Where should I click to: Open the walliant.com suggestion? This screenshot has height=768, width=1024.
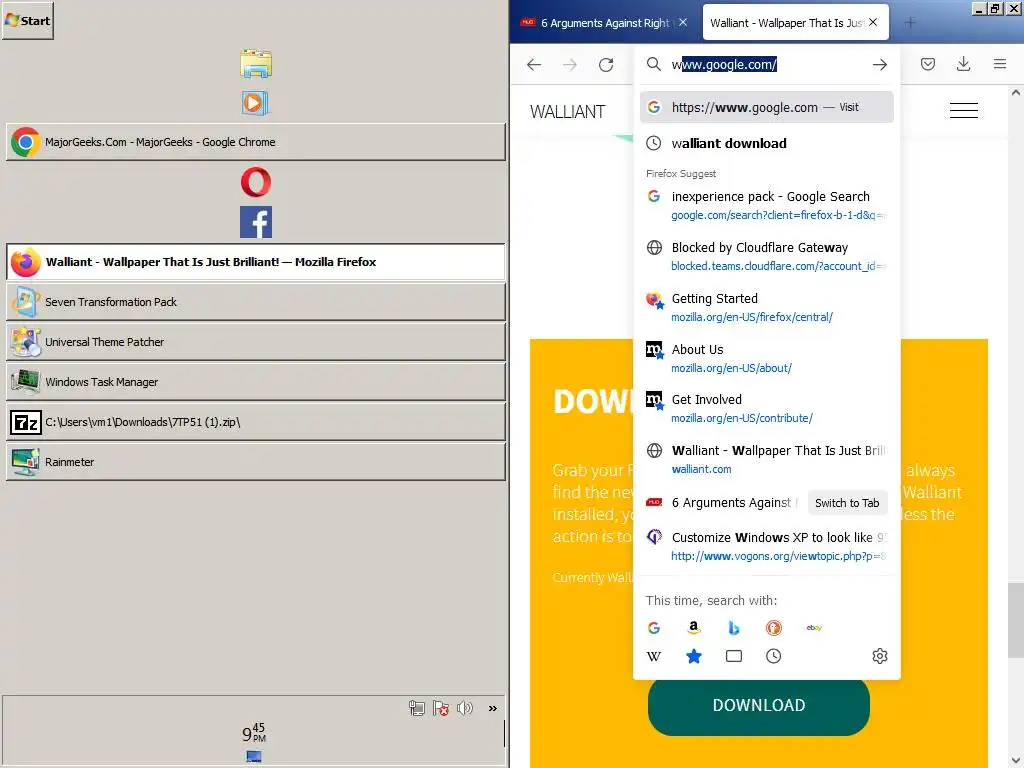(x=767, y=459)
